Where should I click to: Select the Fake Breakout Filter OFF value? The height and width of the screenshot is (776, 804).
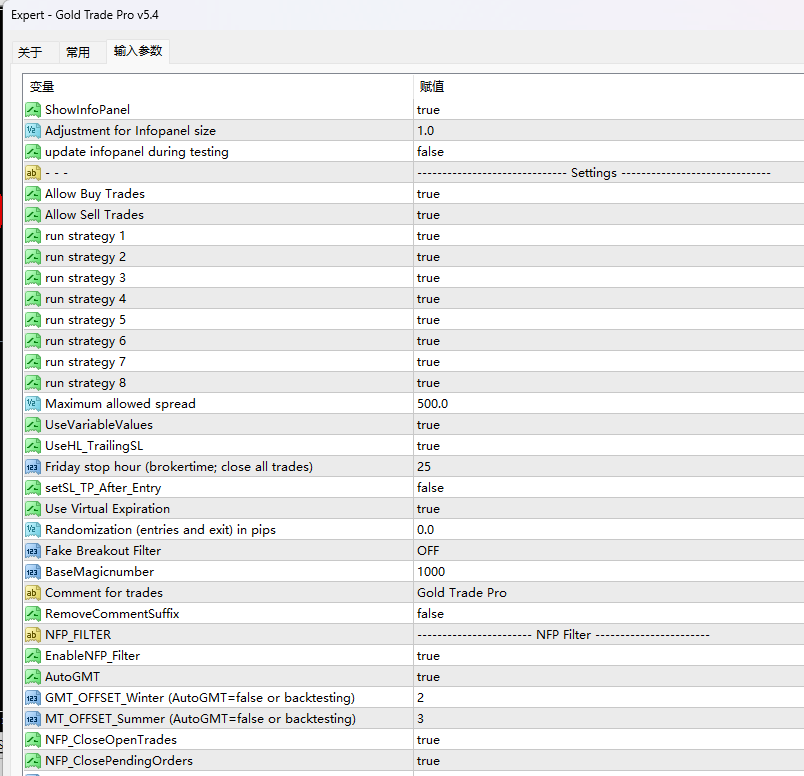(x=428, y=551)
